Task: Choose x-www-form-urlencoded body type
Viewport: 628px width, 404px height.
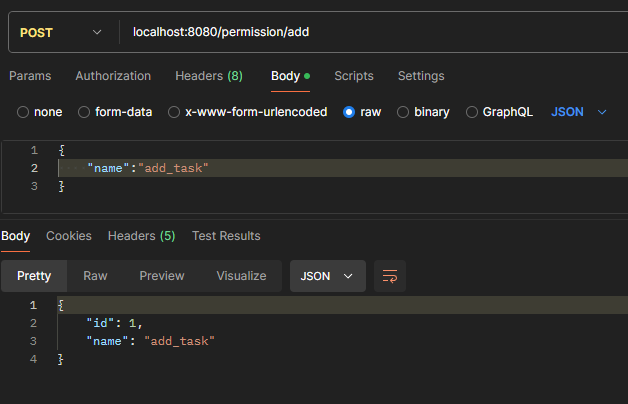Action: [174, 112]
